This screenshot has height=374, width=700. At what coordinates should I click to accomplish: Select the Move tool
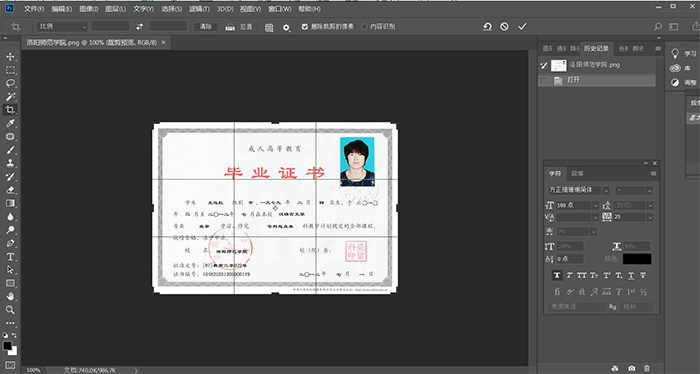(10, 57)
